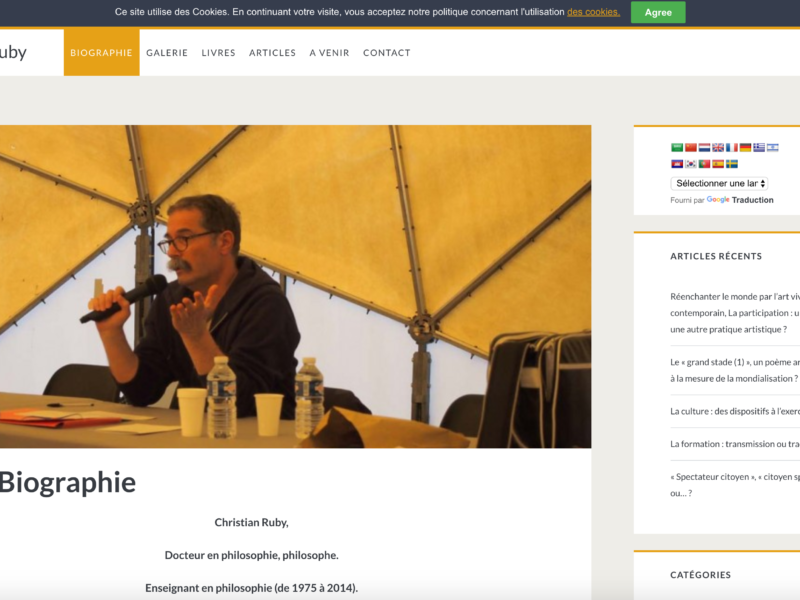Accept cookies with the Agree button
800x600 pixels.
point(658,12)
